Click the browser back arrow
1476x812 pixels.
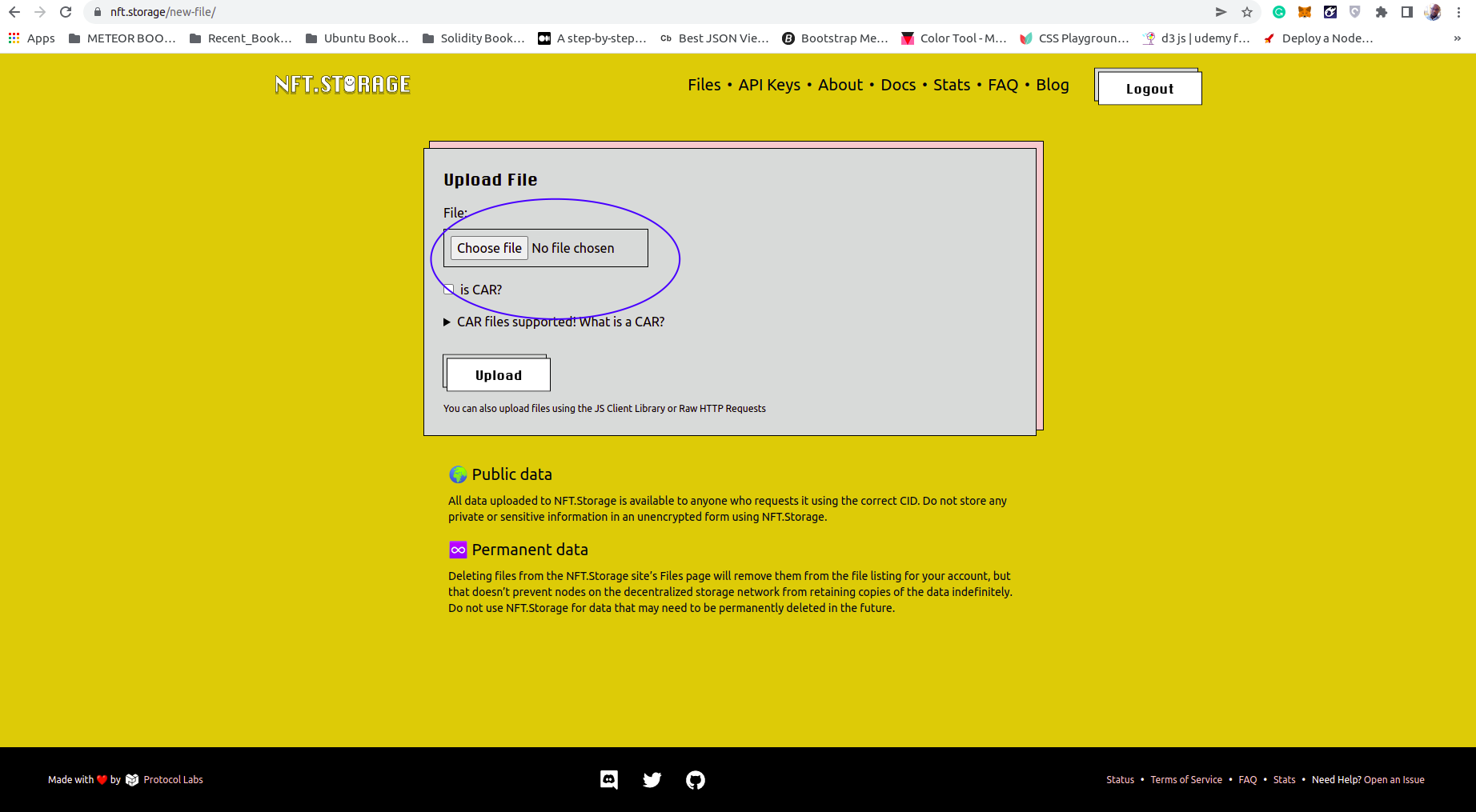tap(14, 12)
